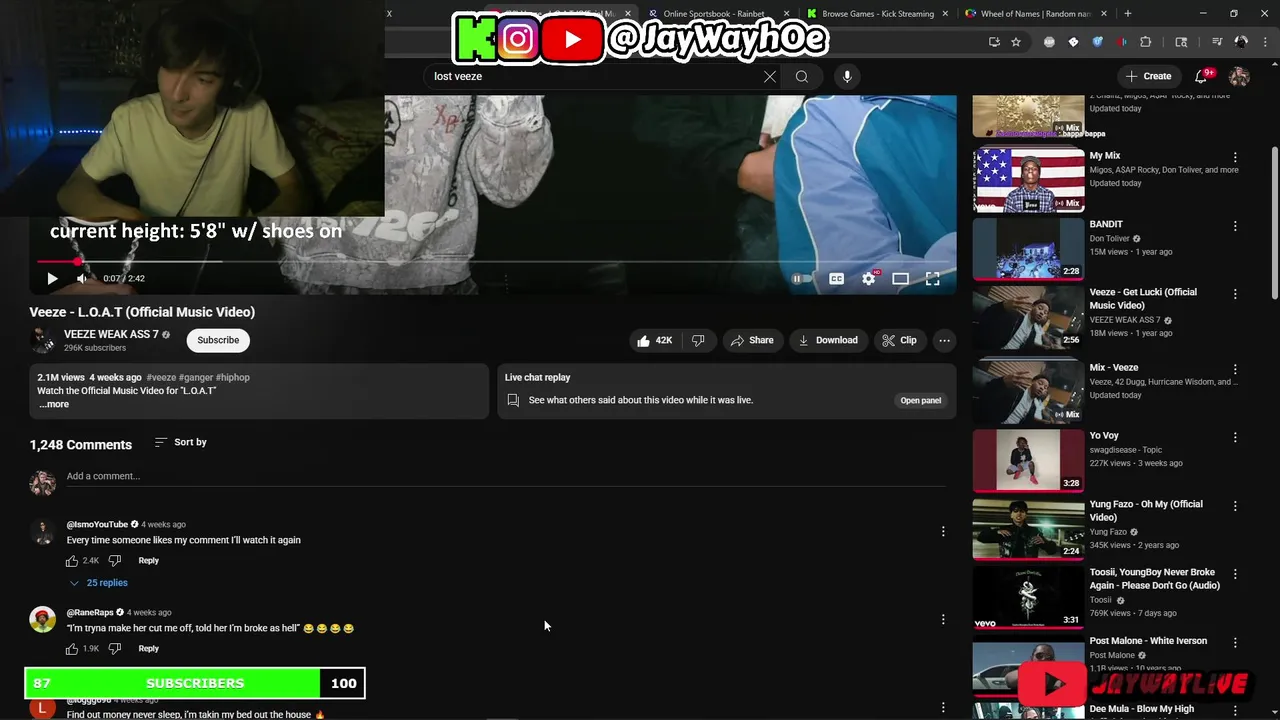Open Veeze - Get Lucki video
1280x720 pixels.
tap(1028, 316)
